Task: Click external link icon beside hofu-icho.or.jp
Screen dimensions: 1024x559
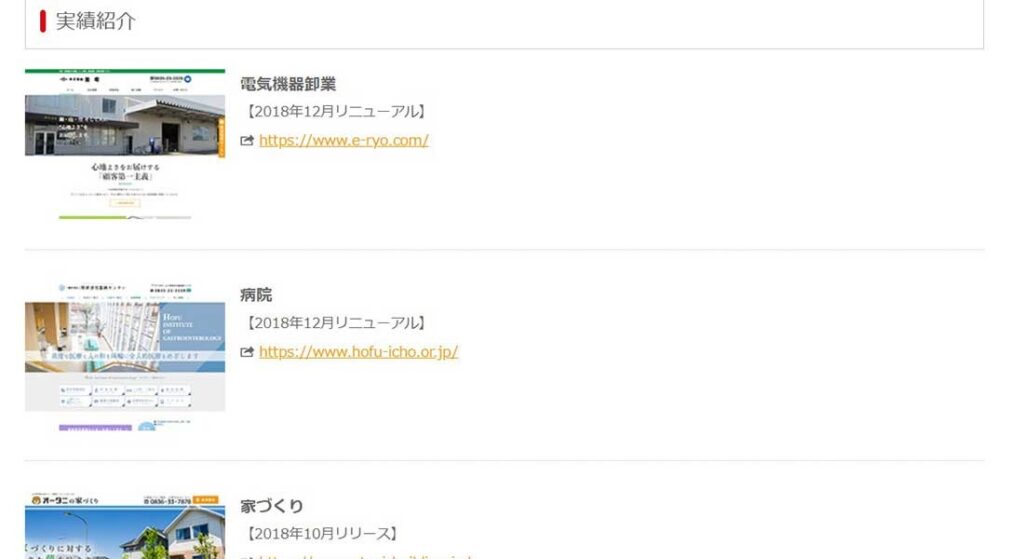Action: coord(247,352)
